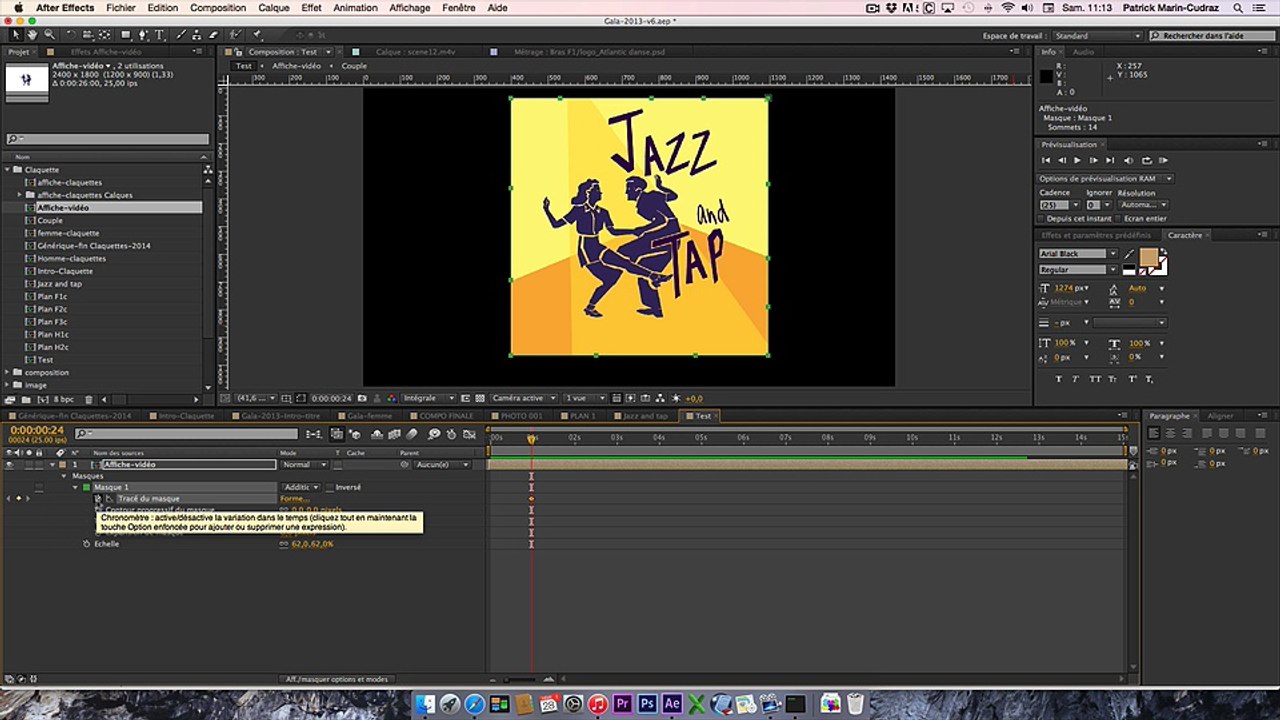The width and height of the screenshot is (1280, 720).
Task: Click the tan fill color swatch
Action: click(x=1148, y=259)
